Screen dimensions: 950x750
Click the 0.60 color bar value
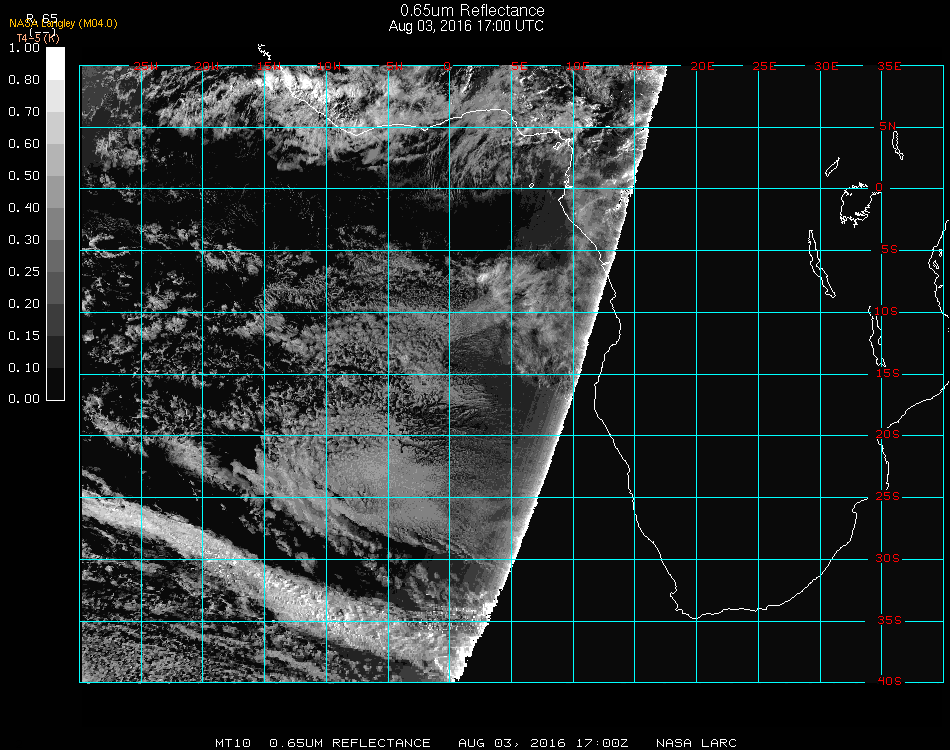coord(24,144)
